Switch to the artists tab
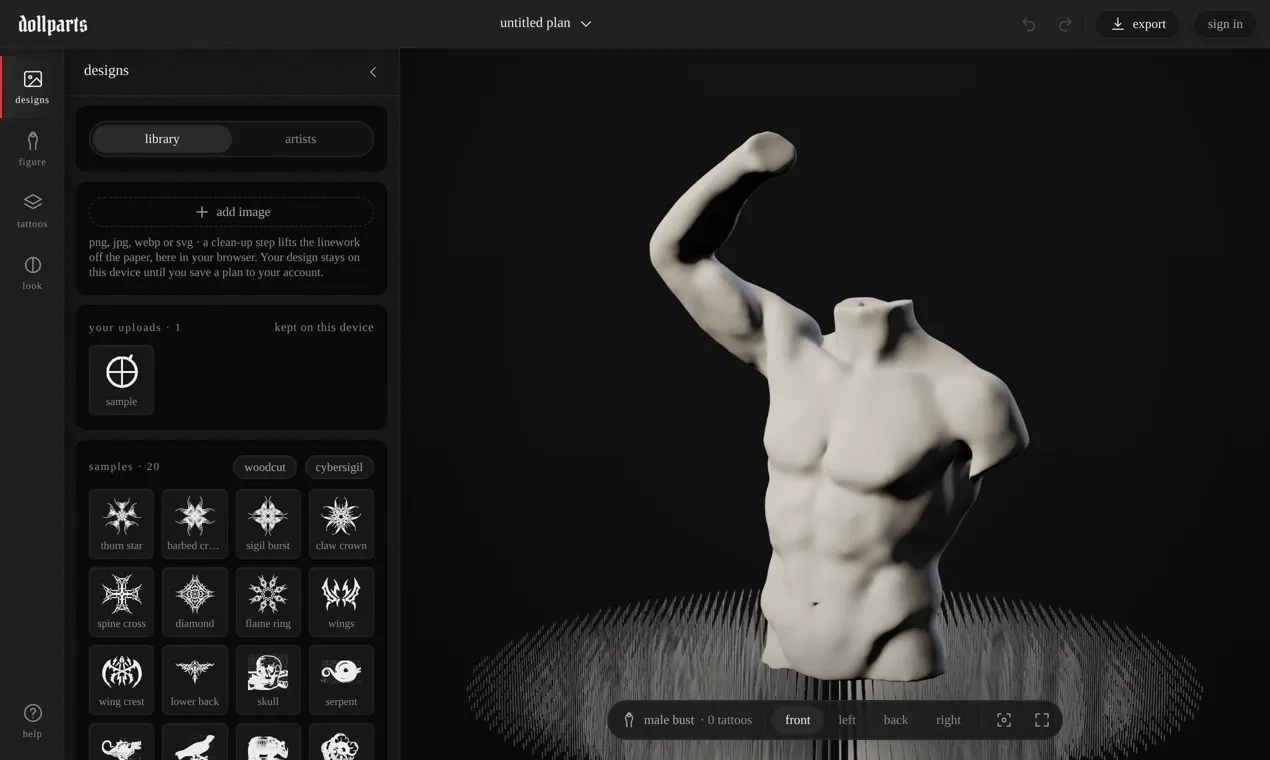Image resolution: width=1270 pixels, height=760 pixels. 301,139
